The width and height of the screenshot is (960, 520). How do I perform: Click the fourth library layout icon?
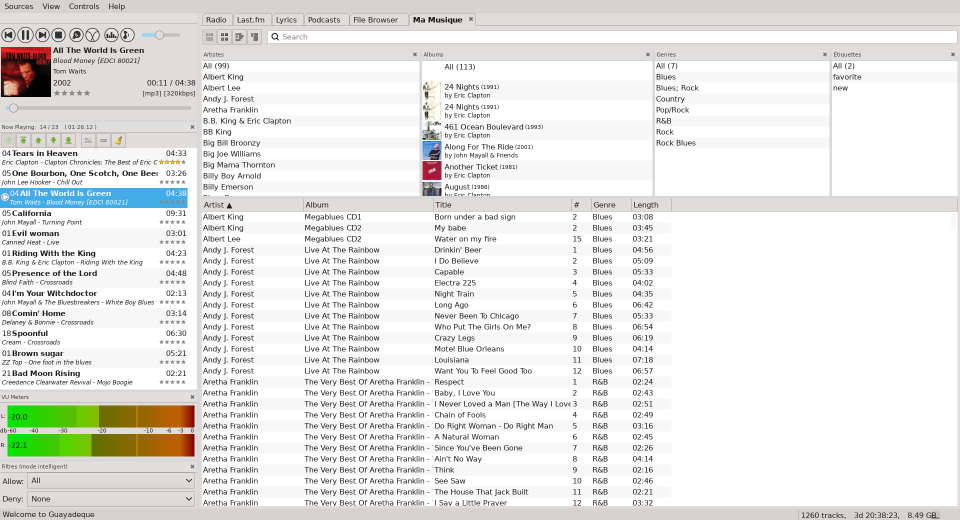tap(255, 37)
